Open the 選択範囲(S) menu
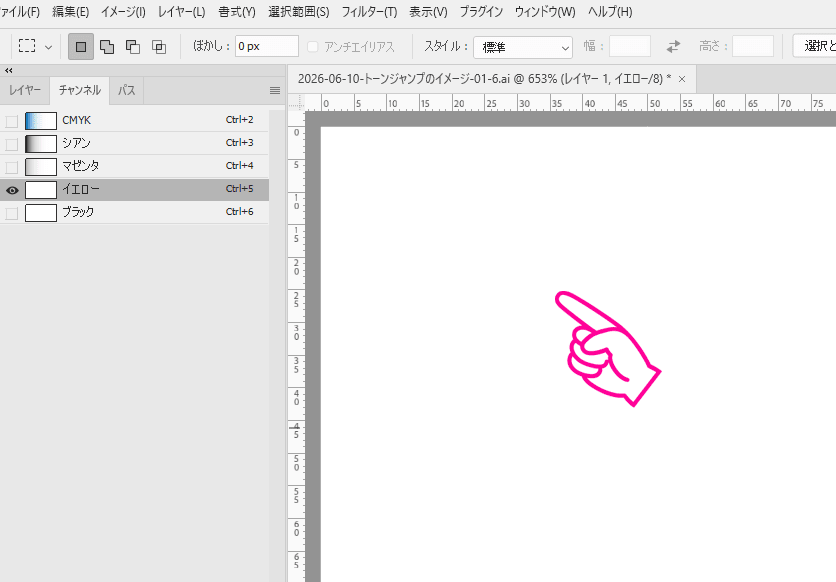Image resolution: width=836 pixels, height=582 pixels. click(x=299, y=12)
